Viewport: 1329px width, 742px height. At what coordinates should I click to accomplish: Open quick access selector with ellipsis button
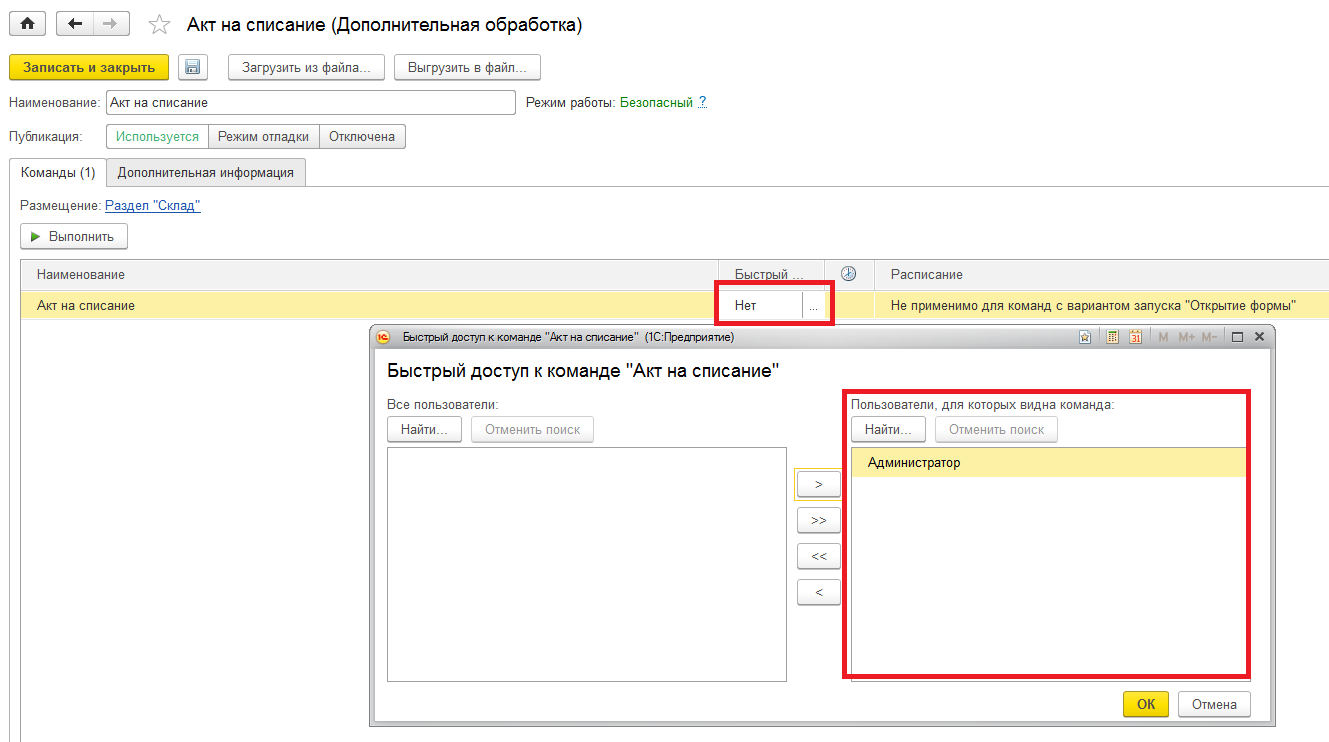pyautogui.click(x=813, y=306)
